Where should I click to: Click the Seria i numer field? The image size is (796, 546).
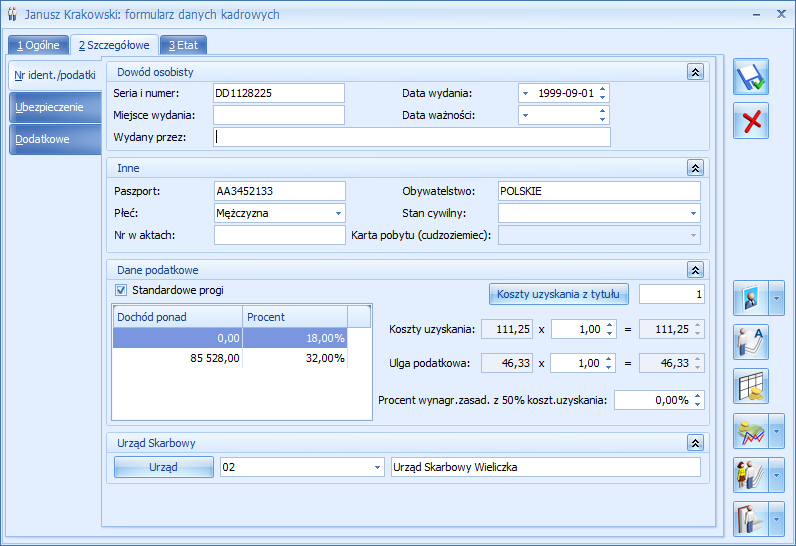point(279,93)
